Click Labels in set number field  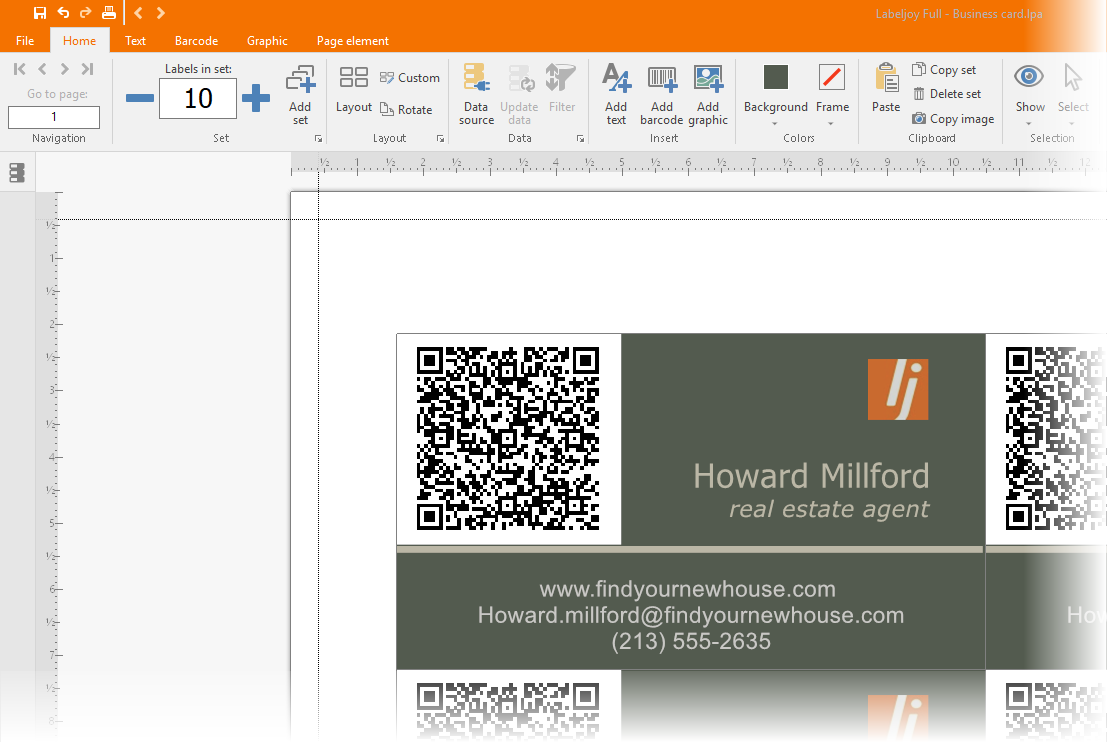(x=198, y=98)
